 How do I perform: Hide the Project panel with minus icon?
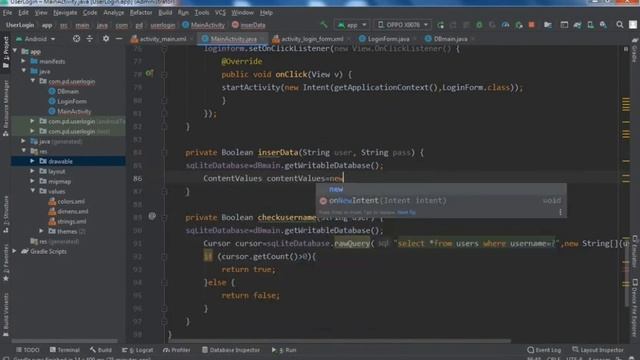tap(119, 39)
